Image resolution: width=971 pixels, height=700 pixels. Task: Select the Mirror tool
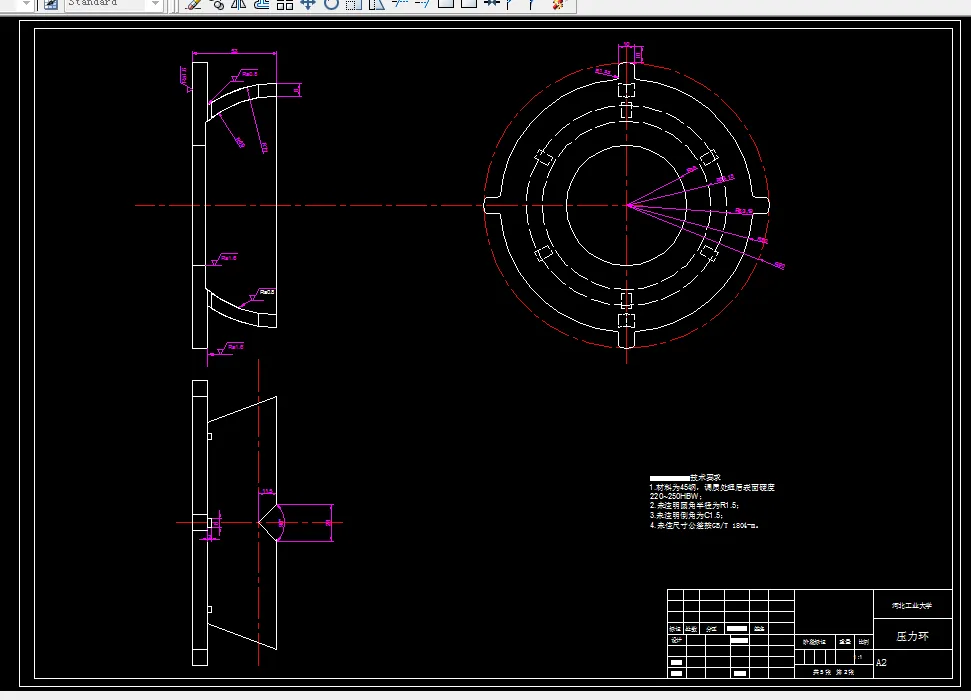point(238,4)
